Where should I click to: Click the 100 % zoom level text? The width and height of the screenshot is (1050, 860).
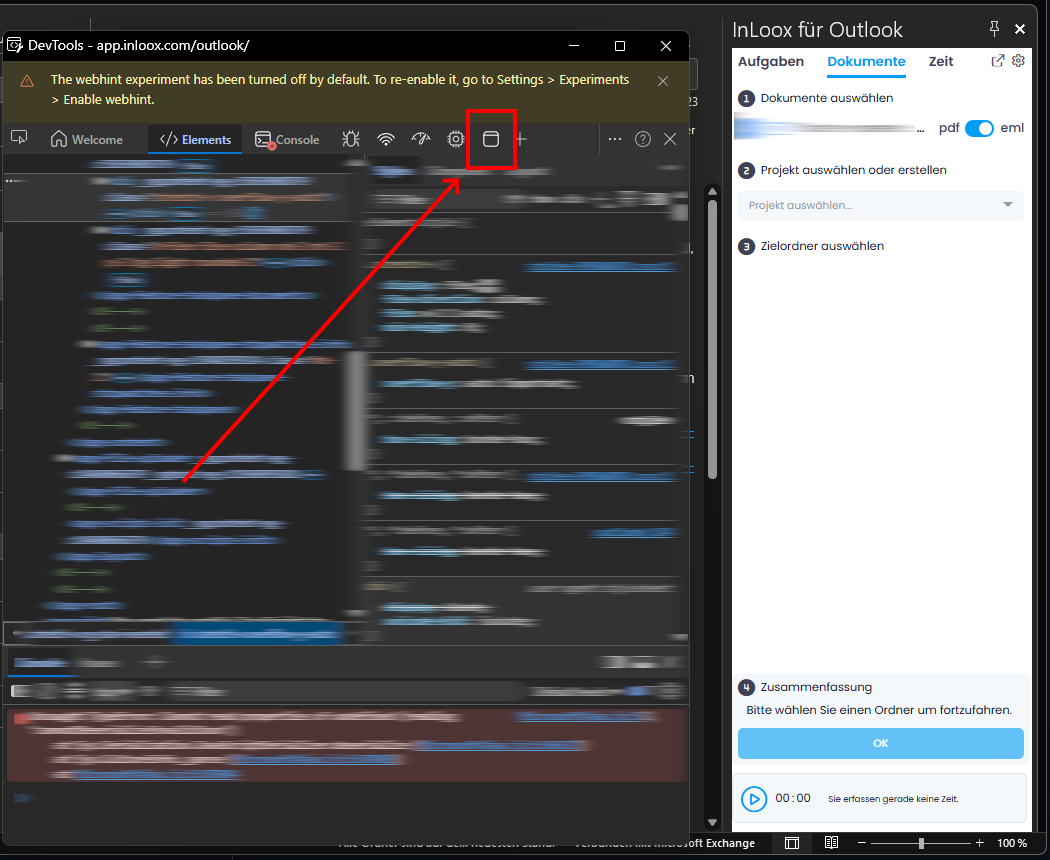point(1012,843)
